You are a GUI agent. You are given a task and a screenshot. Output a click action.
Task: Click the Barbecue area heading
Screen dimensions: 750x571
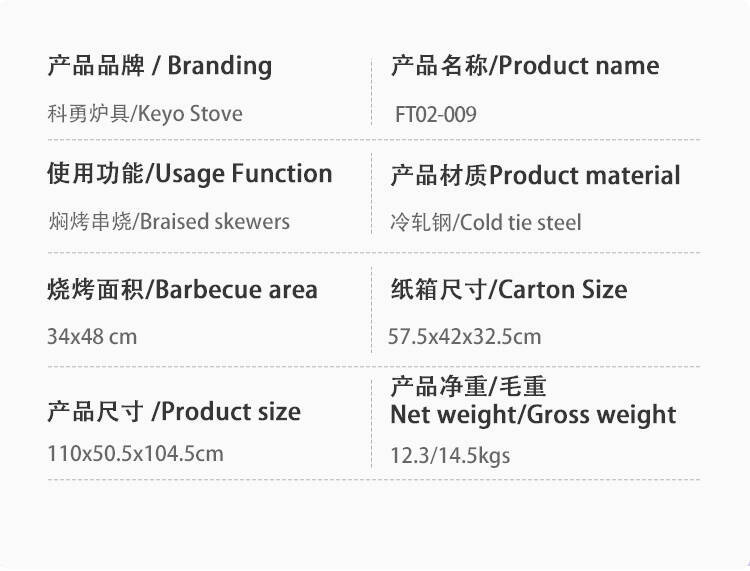pyautogui.click(x=237, y=290)
